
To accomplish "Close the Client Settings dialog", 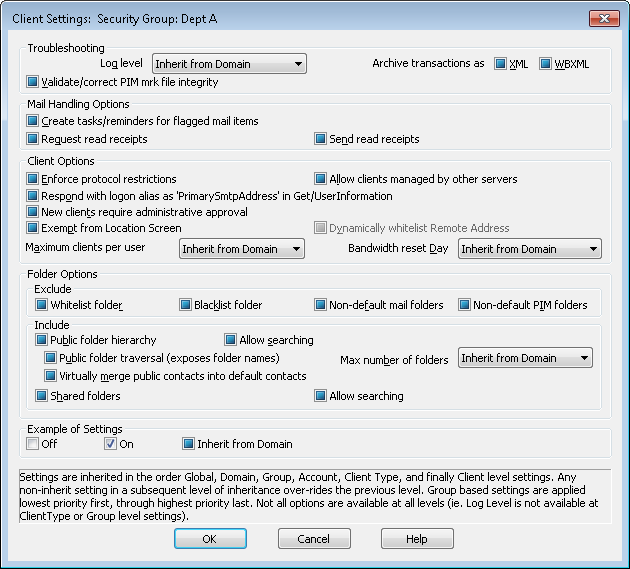I will tap(603, 18).
